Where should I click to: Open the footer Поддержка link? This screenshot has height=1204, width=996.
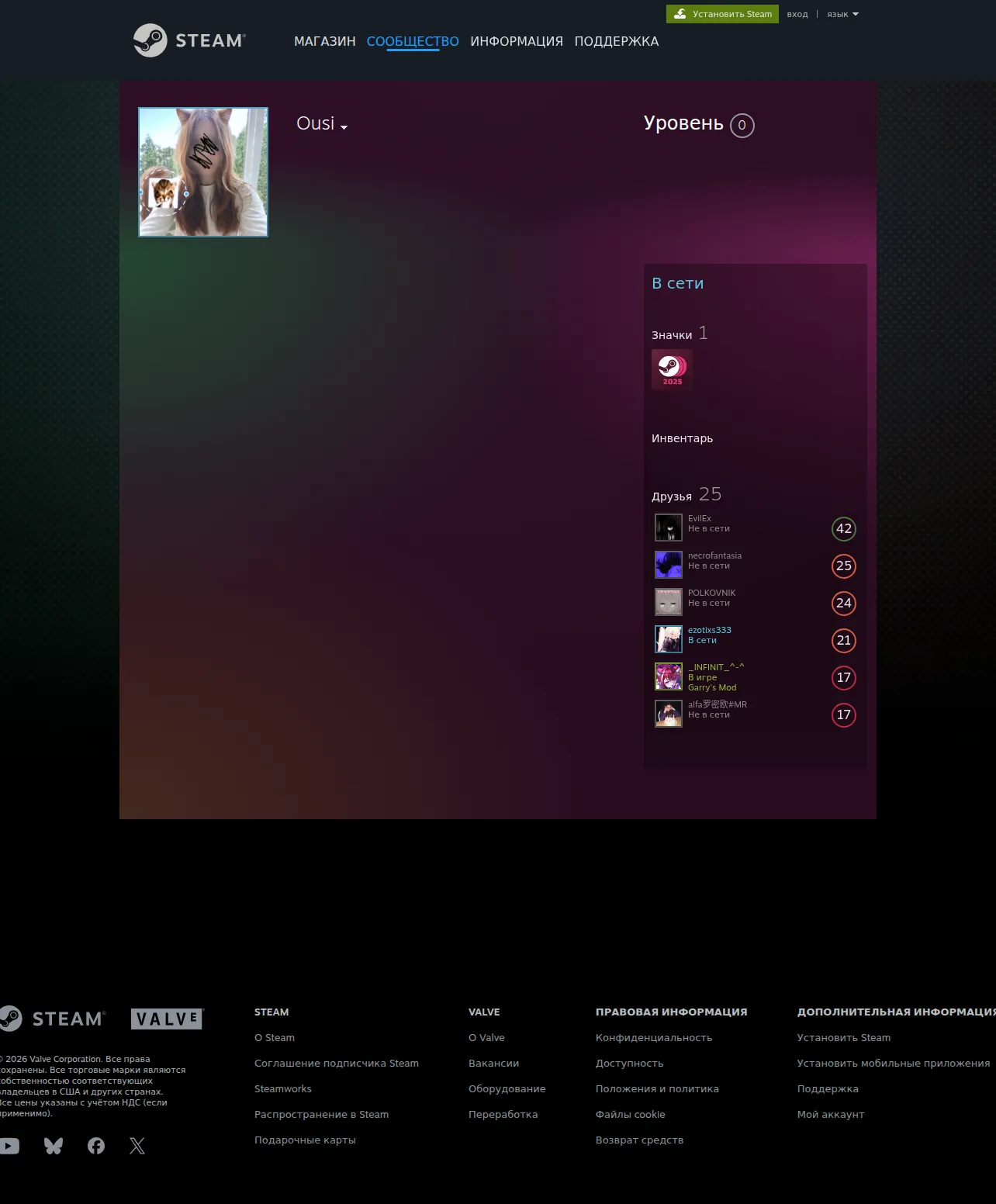[828, 1088]
